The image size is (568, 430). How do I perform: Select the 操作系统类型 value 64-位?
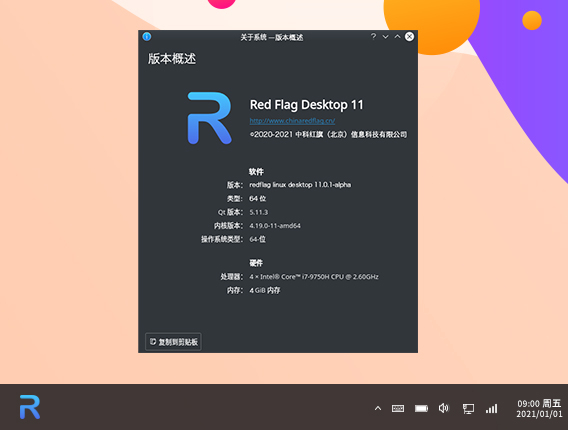click(x=258, y=239)
